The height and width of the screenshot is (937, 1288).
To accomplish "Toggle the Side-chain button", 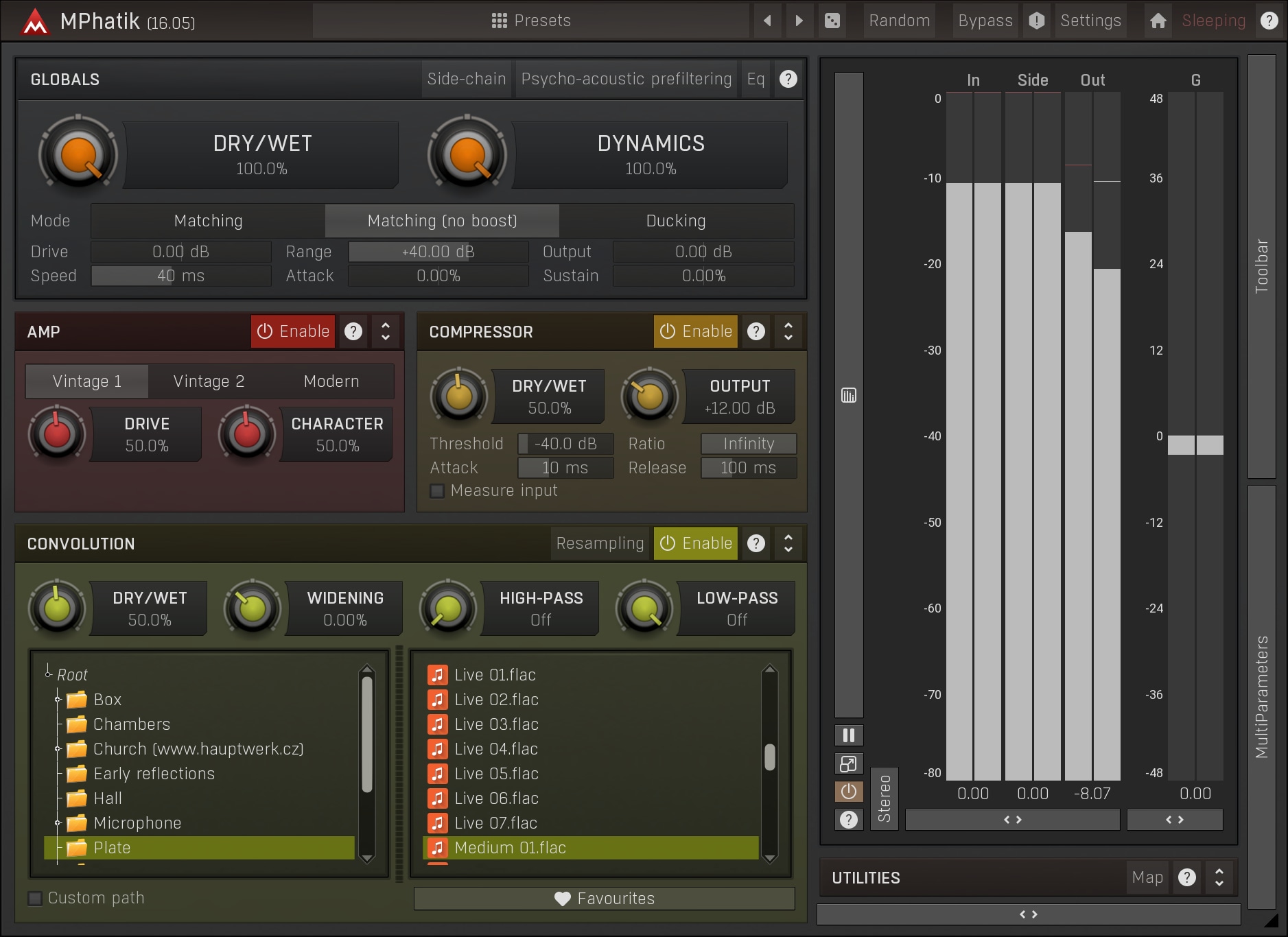I will click(467, 79).
